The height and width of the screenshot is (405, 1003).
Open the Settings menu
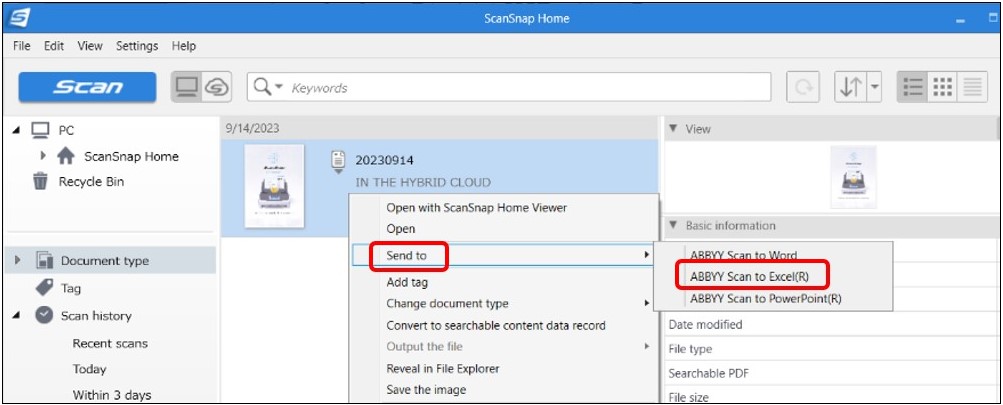tap(137, 46)
